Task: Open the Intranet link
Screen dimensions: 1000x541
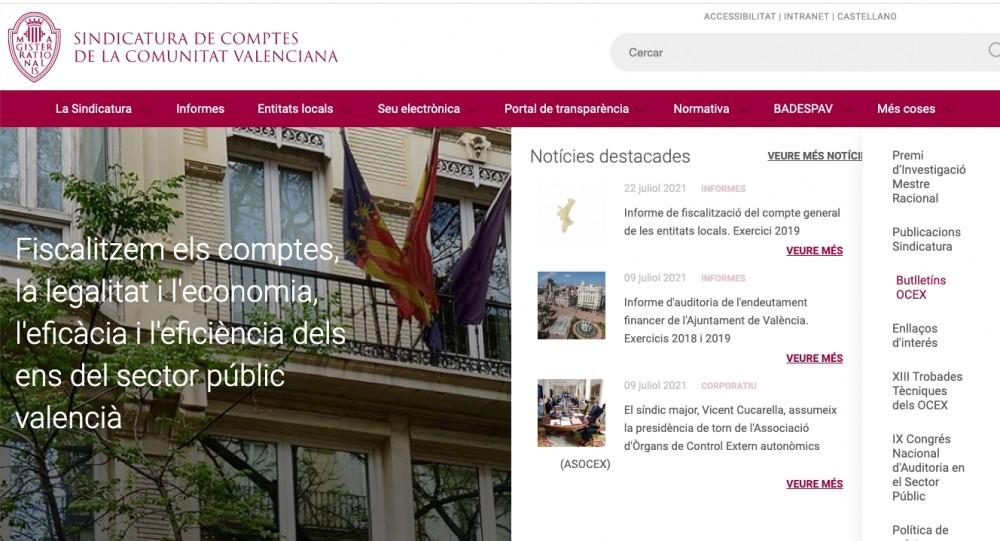Action: 806,17
